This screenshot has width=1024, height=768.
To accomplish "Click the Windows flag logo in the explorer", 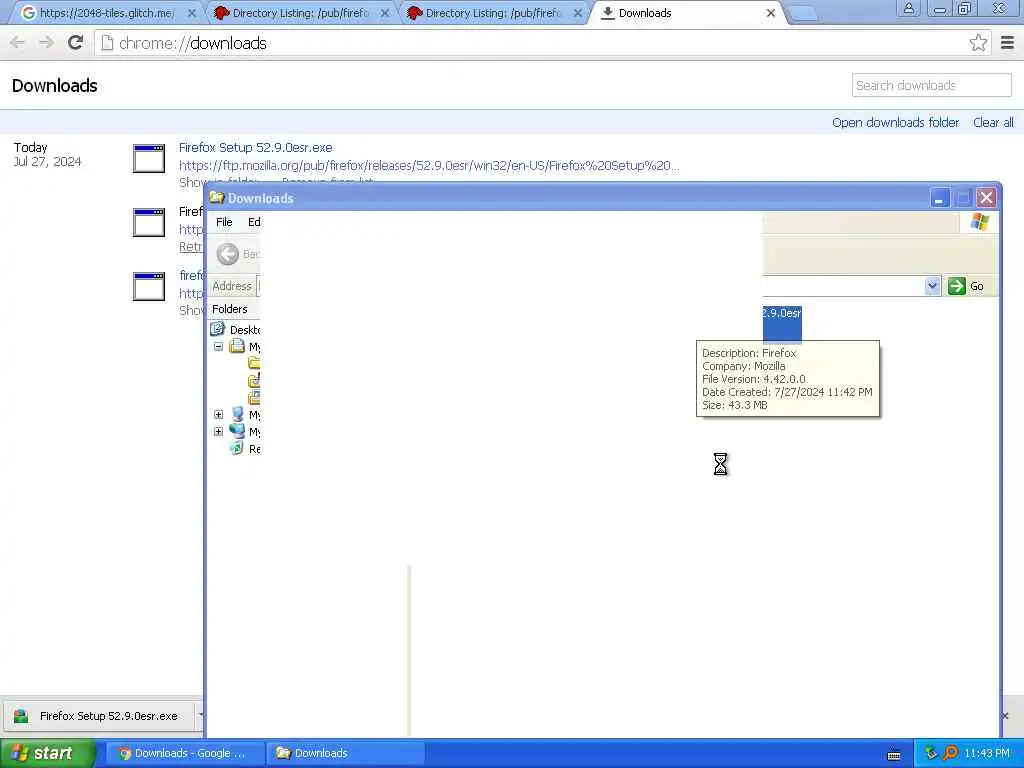I will click(x=979, y=222).
